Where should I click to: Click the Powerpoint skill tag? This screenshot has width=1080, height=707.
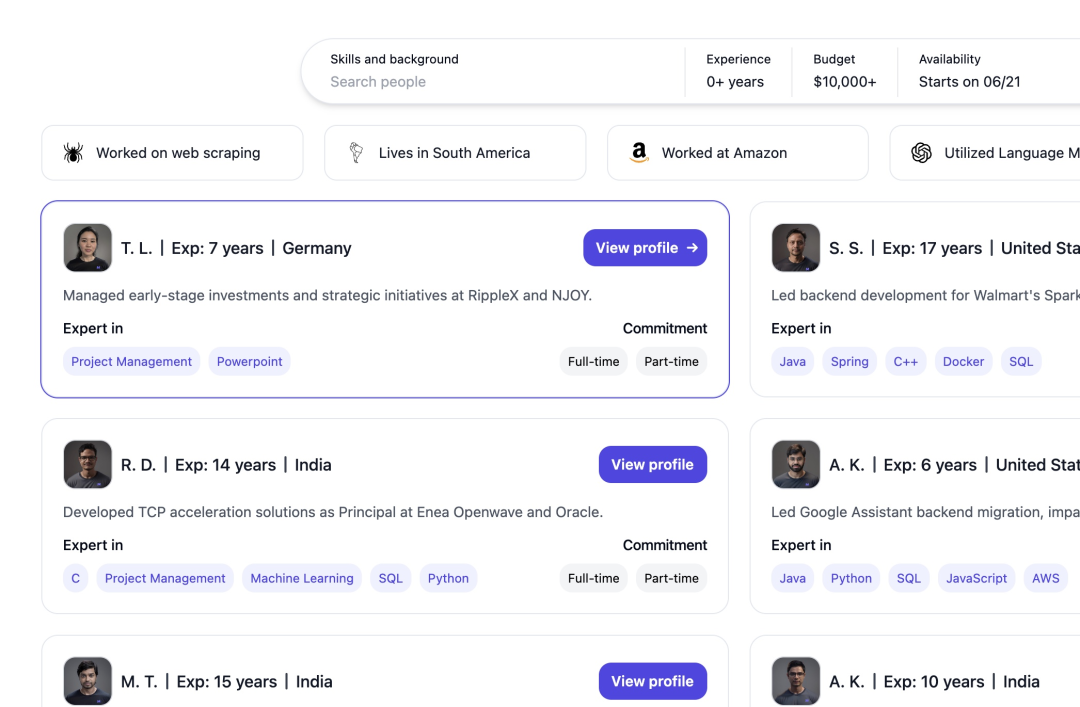249,361
